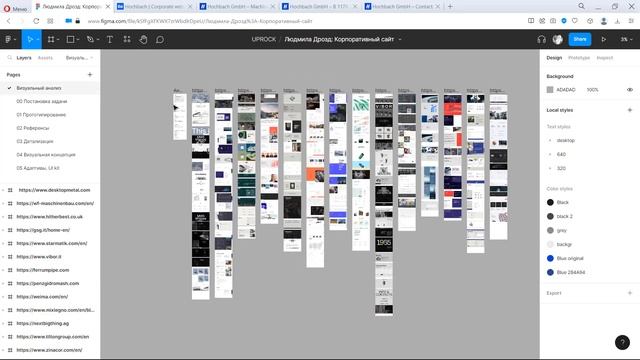This screenshot has height=360, width=640.
Task: Open browser profile account icon
Action: pyautogui.click(x=604, y=21)
